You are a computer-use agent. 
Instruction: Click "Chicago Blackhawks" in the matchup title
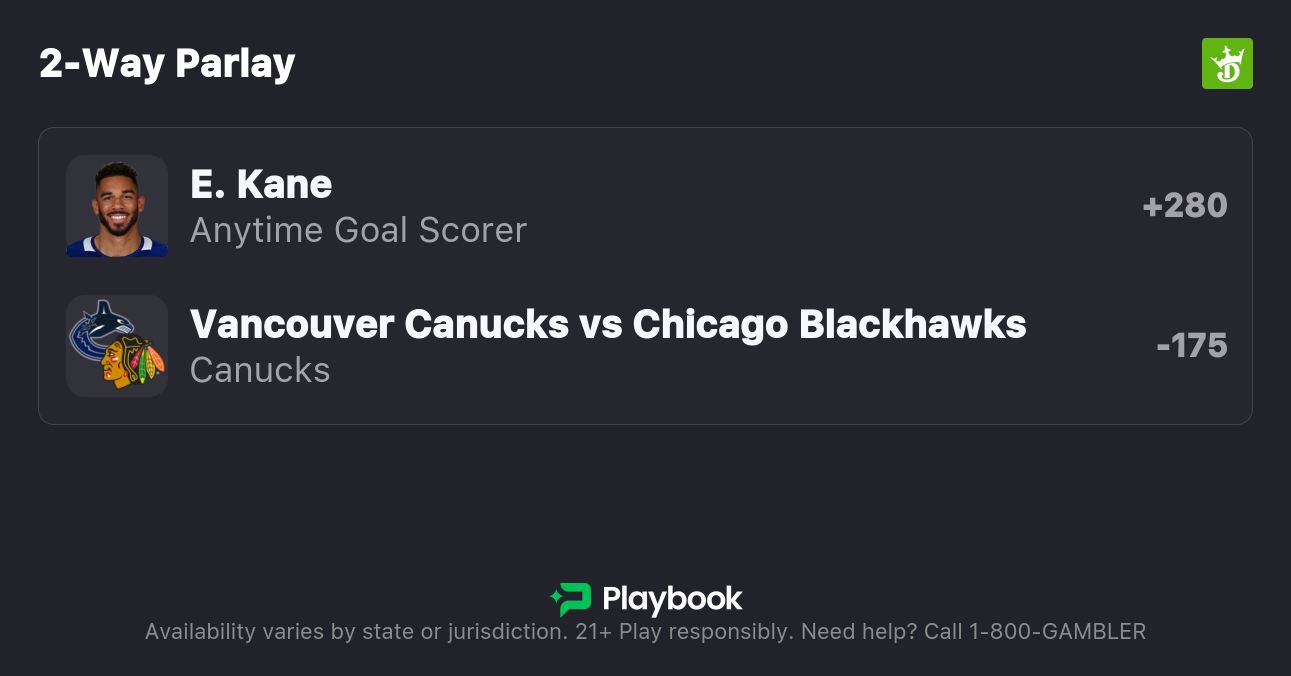[x=830, y=324]
